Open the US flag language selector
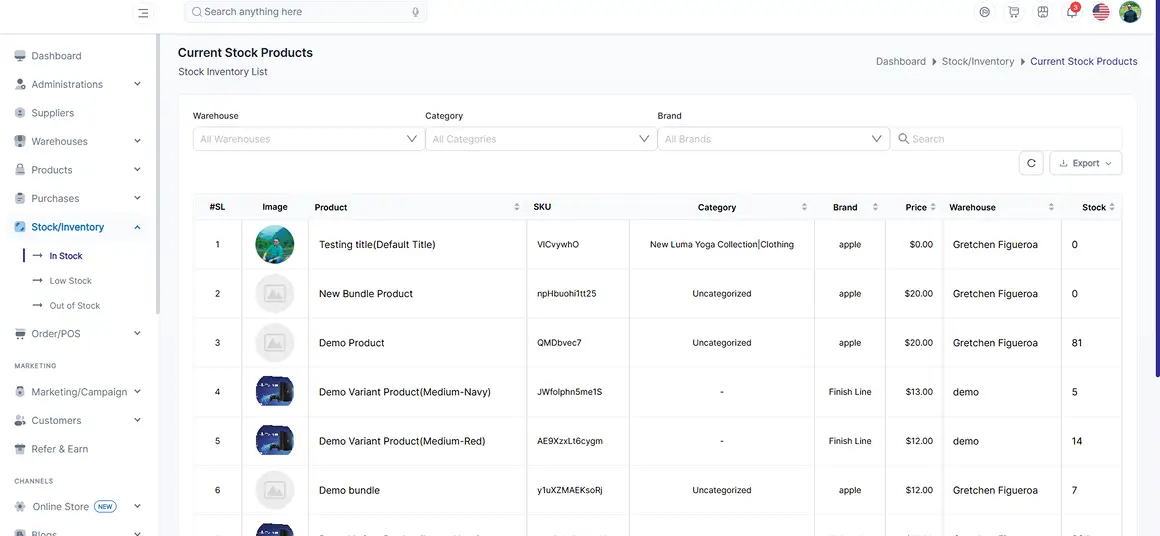Image resolution: width=1160 pixels, height=536 pixels. click(x=1101, y=12)
